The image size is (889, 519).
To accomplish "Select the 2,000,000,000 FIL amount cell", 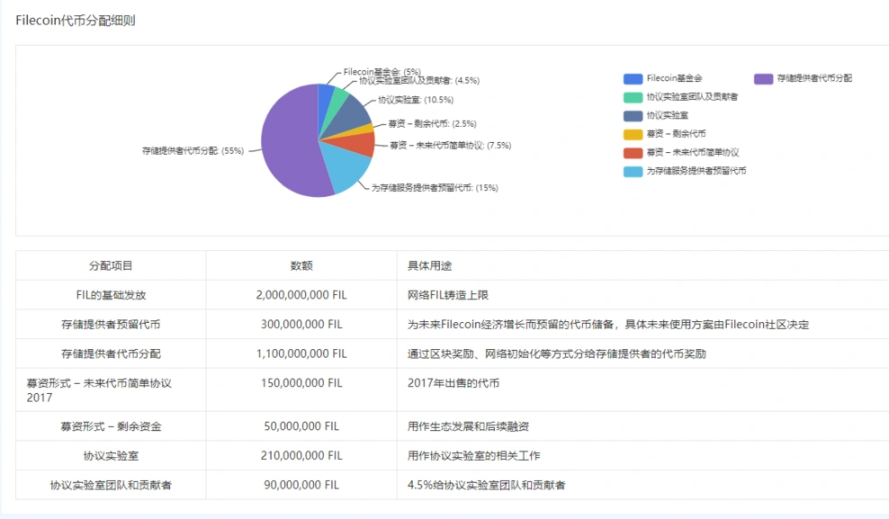I will tap(301, 295).
